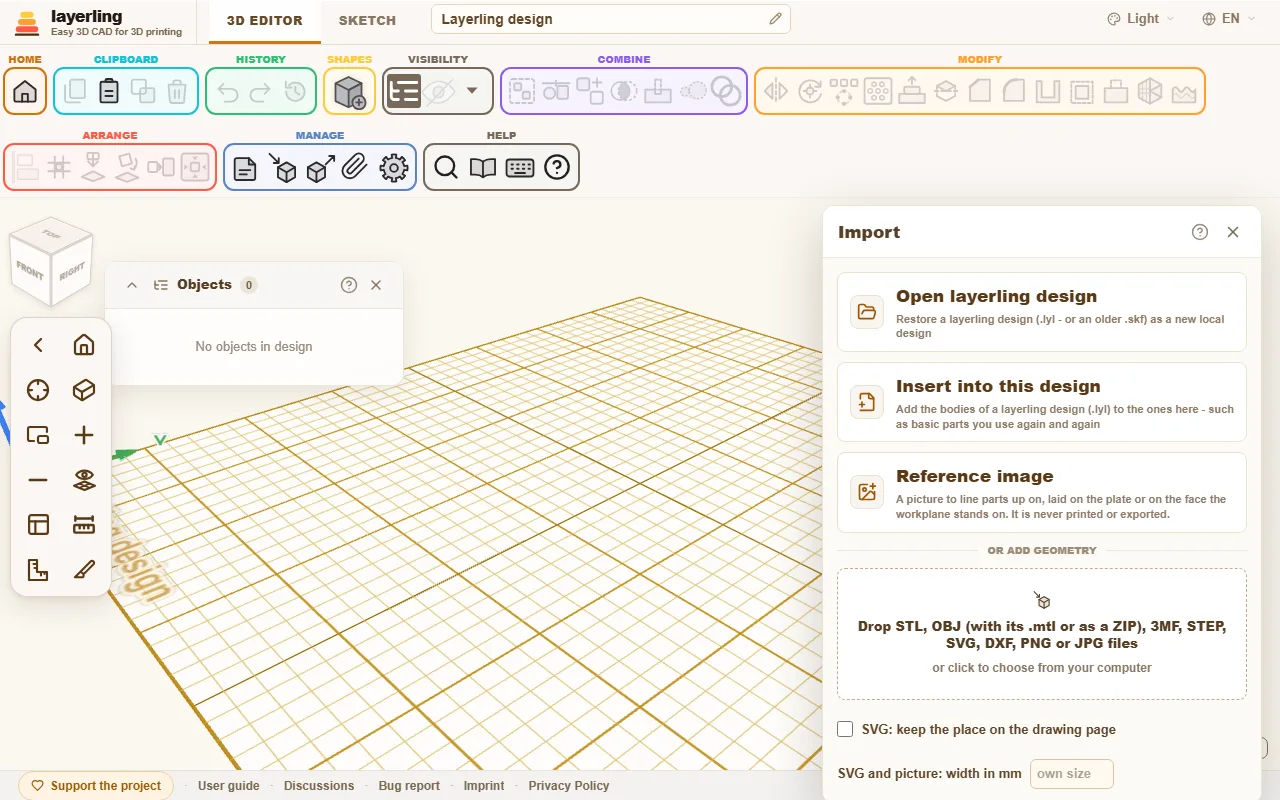Viewport: 1280px width, 800px height.
Task: Click the question mark icon in Help group
Action: (557, 168)
